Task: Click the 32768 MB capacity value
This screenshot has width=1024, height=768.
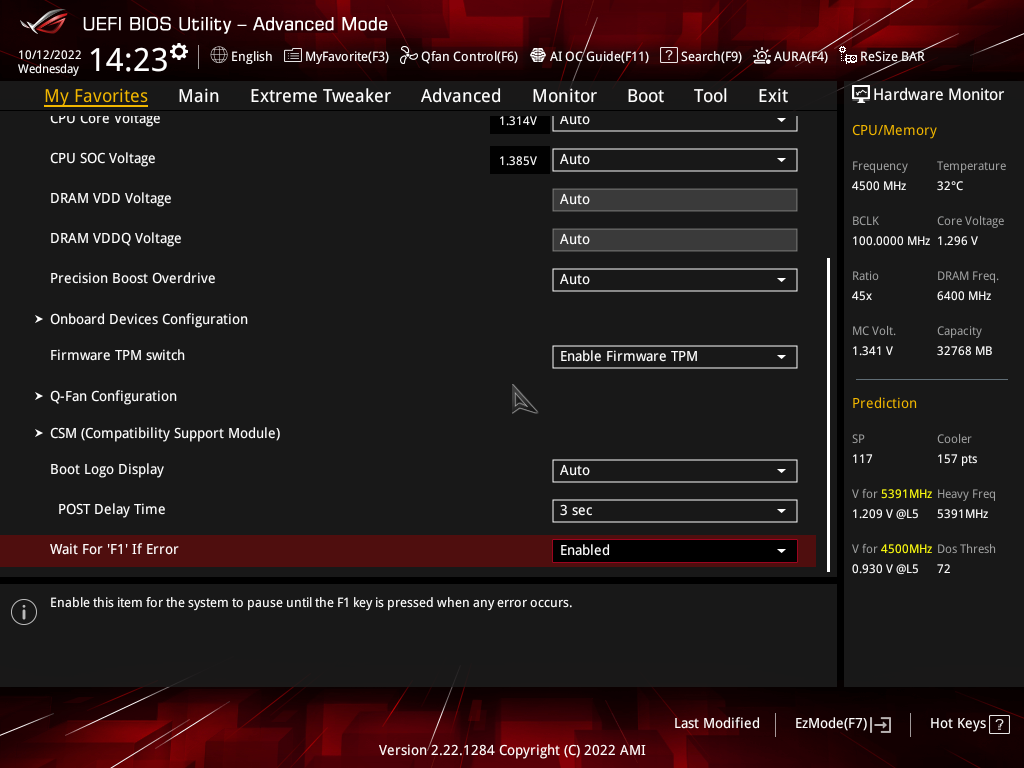Action: (965, 351)
